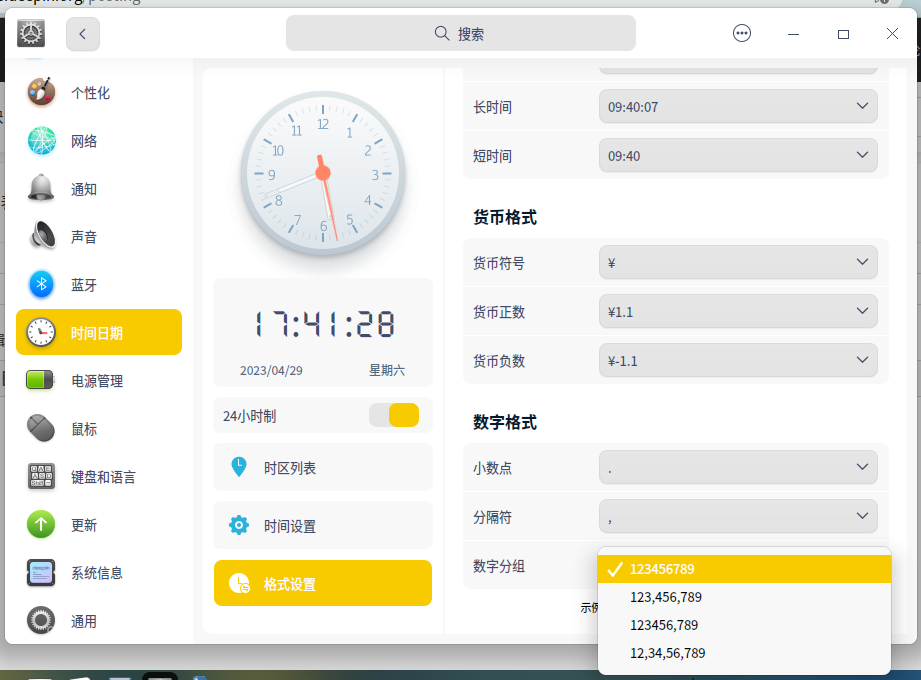Click the 时间设置 blue gear icon

coord(238,525)
